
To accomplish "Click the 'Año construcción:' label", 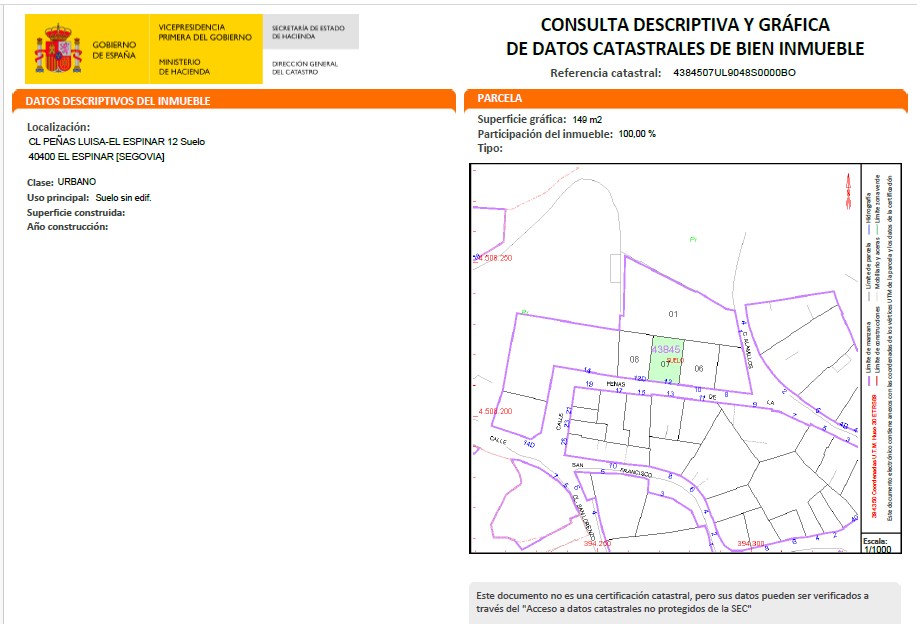I will click(67, 227).
